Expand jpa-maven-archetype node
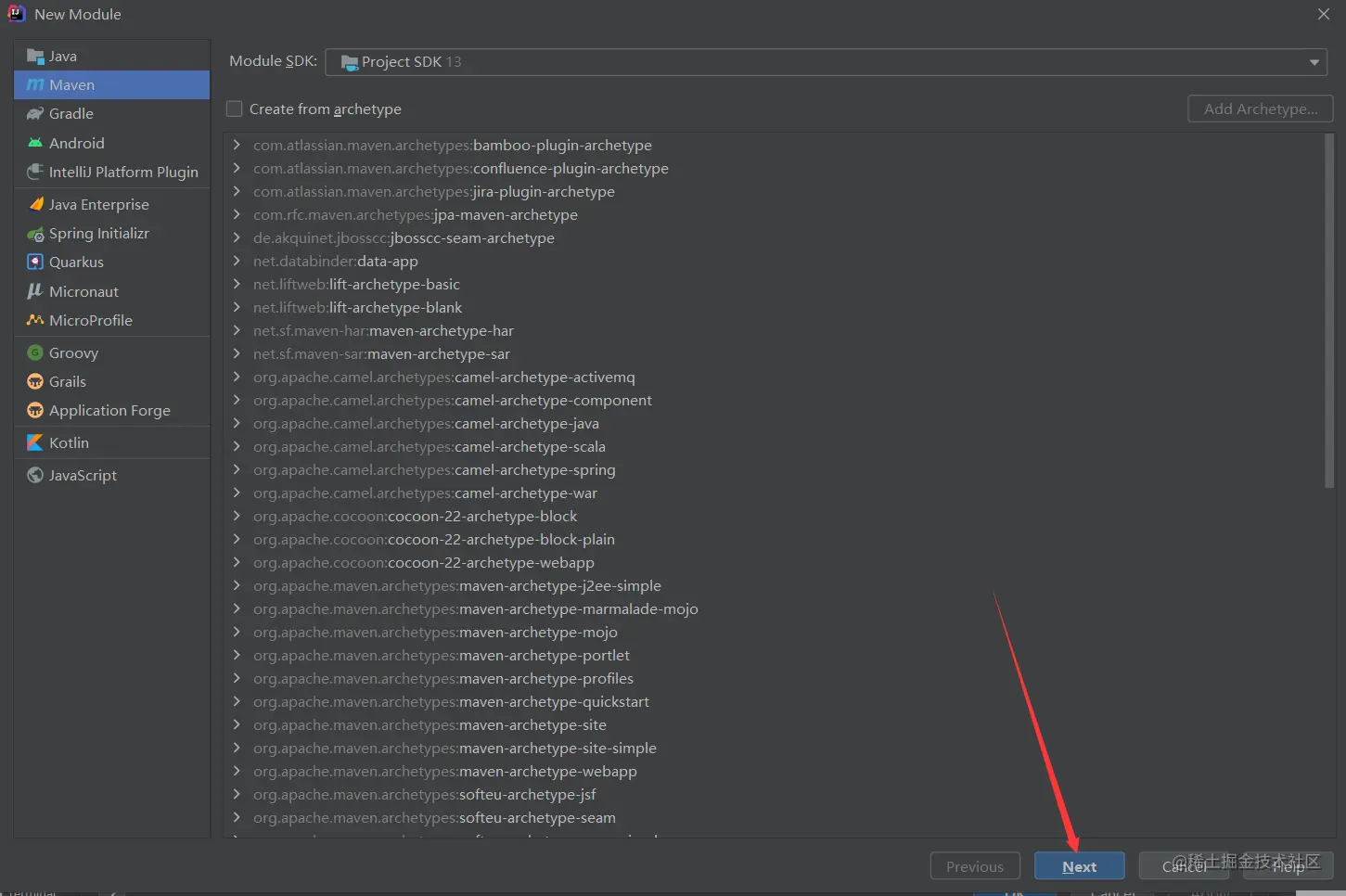 237,214
